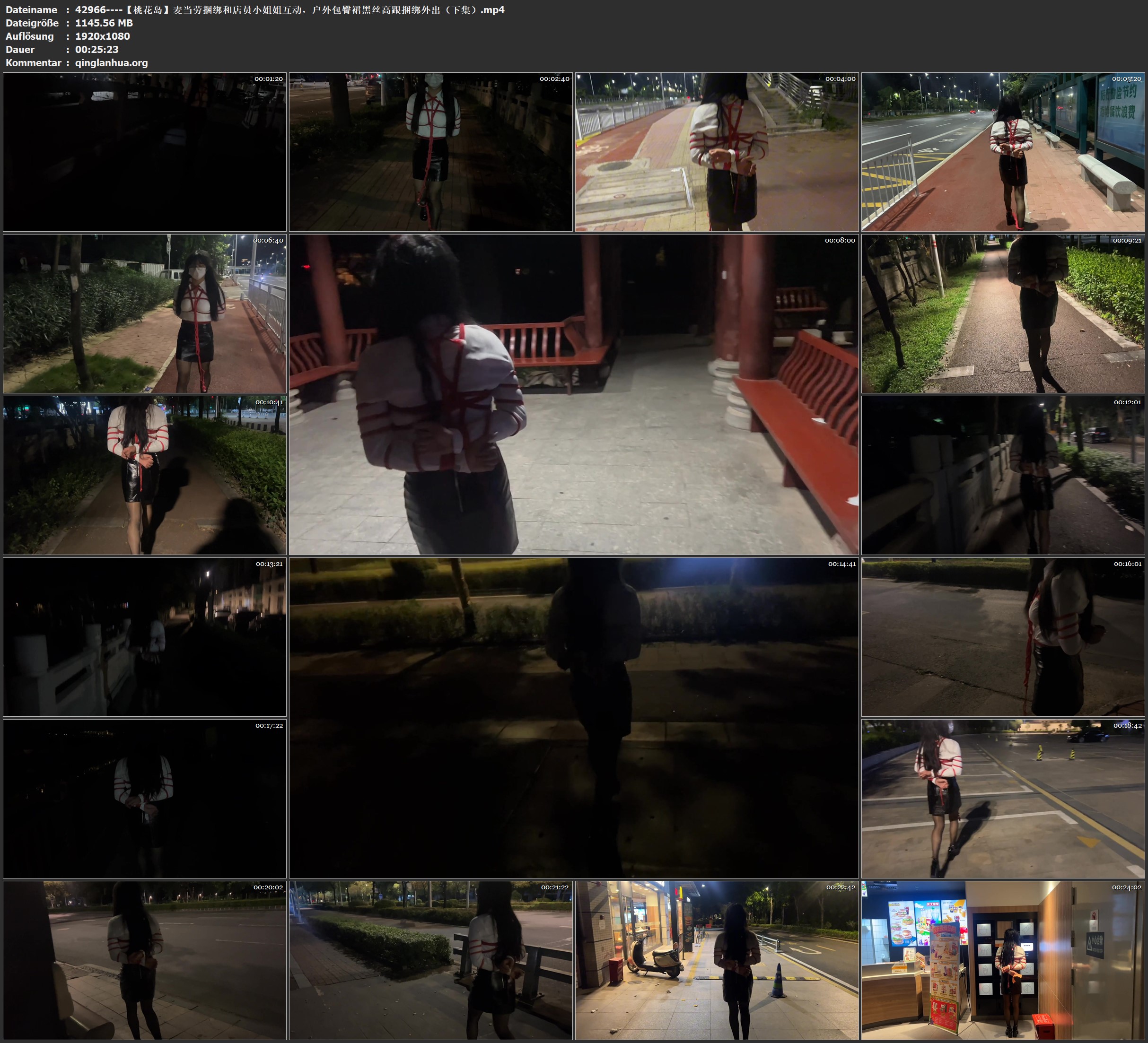Image resolution: width=1148 pixels, height=1043 pixels.
Task: Click the Dauer value 00:25:23
Action: 97,50
